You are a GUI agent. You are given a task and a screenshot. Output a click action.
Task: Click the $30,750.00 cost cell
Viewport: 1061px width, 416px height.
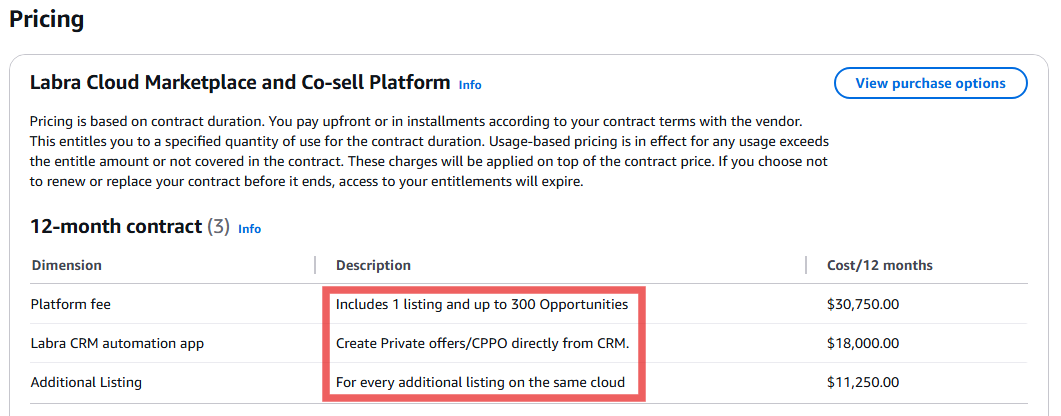tap(863, 304)
